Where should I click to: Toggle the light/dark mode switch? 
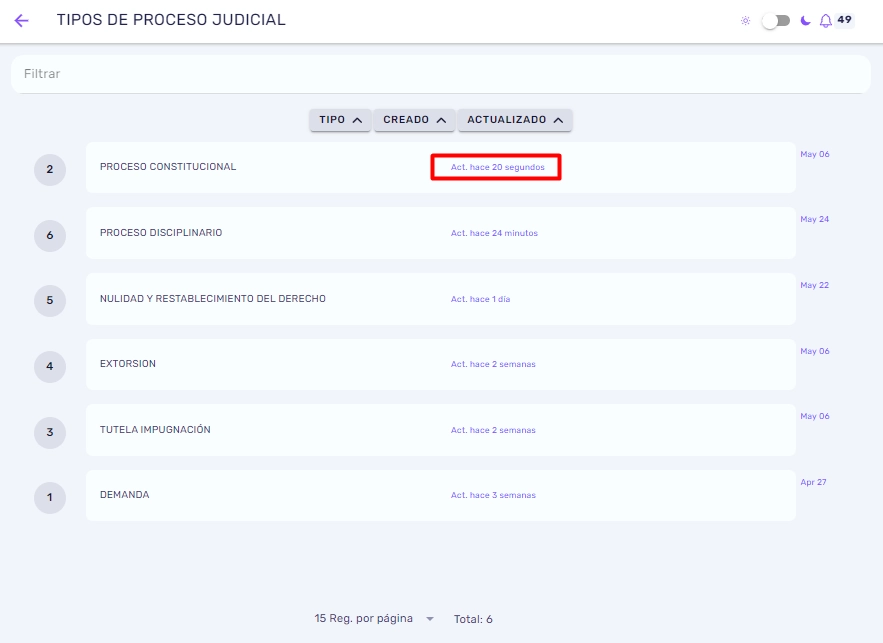(776, 21)
